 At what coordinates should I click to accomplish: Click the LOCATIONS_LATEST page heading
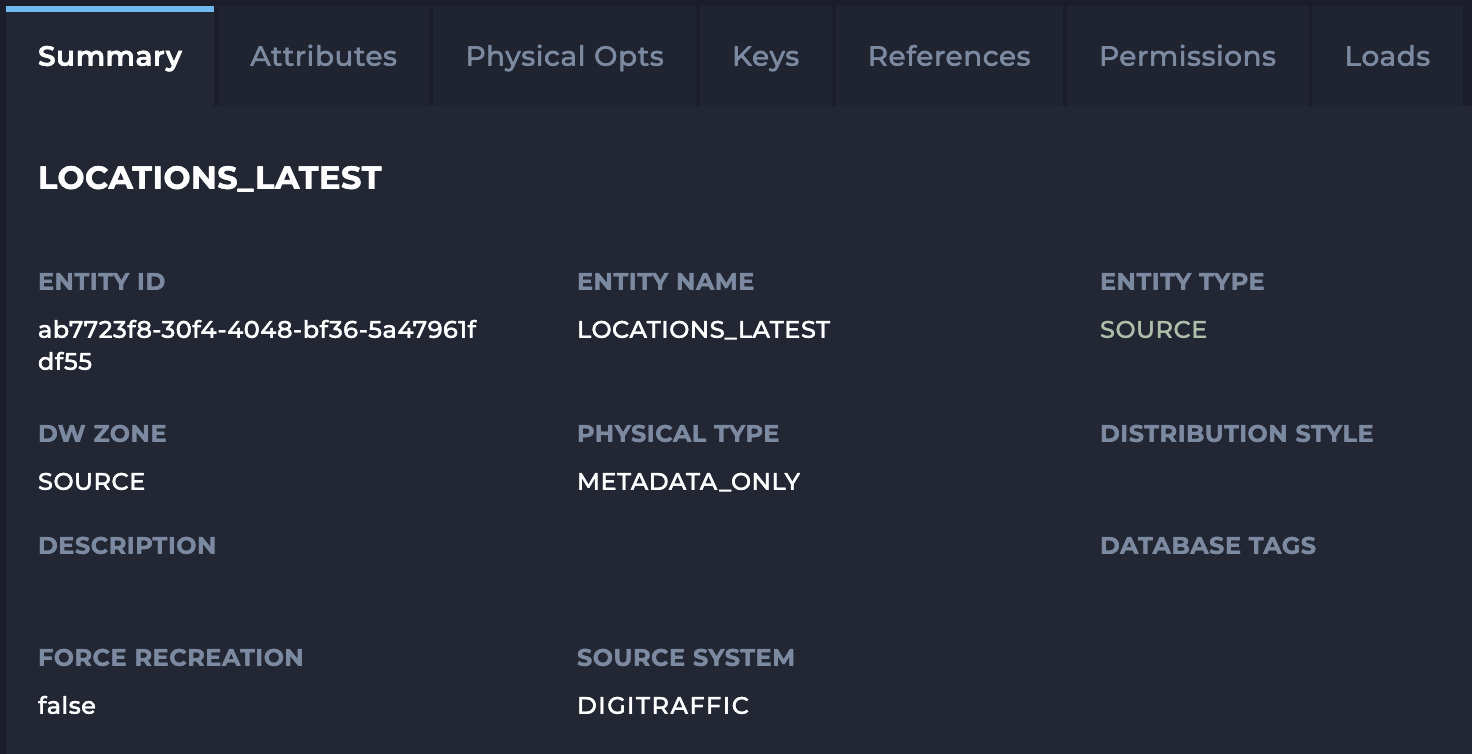coord(210,177)
